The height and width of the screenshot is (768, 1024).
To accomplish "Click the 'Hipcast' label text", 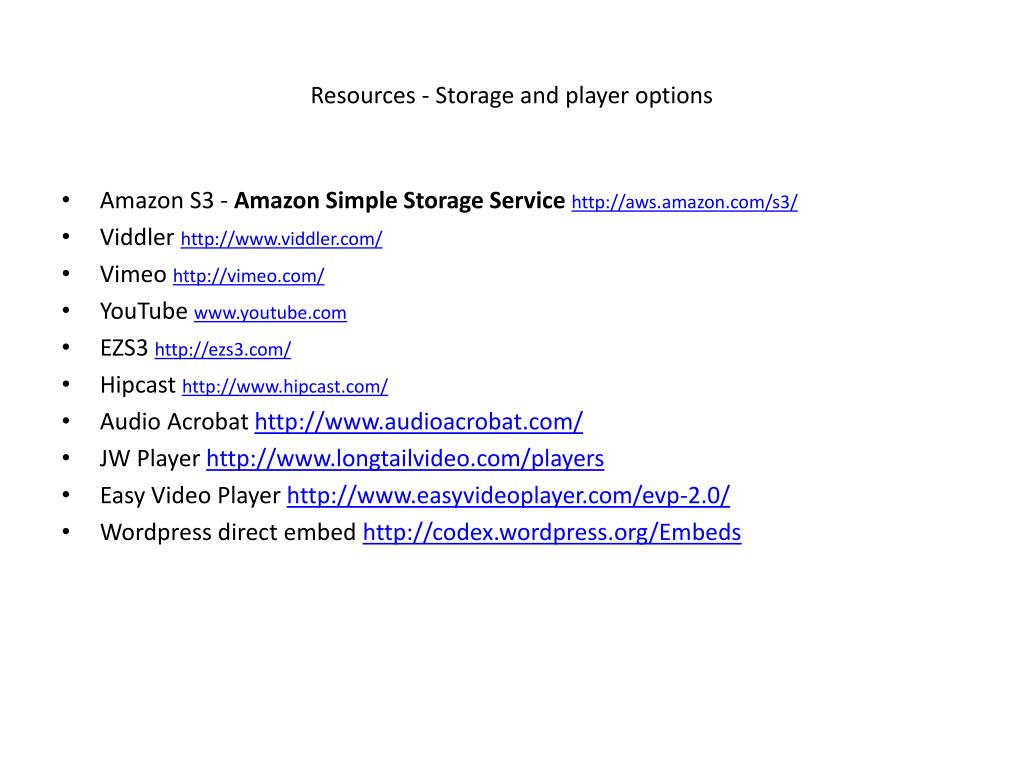I will [x=138, y=385].
